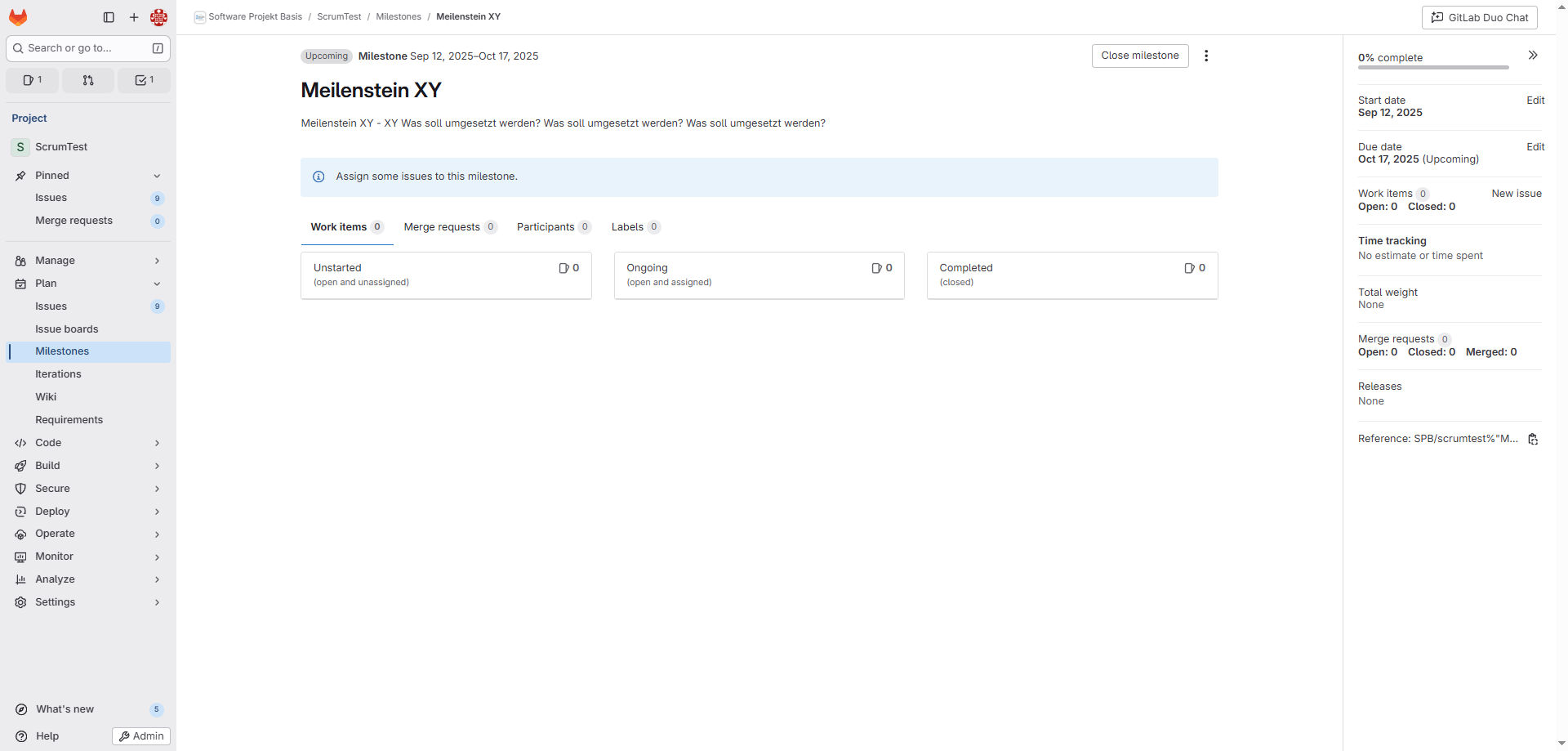This screenshot has height=751, width=1568.
Task: Click the GitLab logo home icon
Action: point(18,17)
